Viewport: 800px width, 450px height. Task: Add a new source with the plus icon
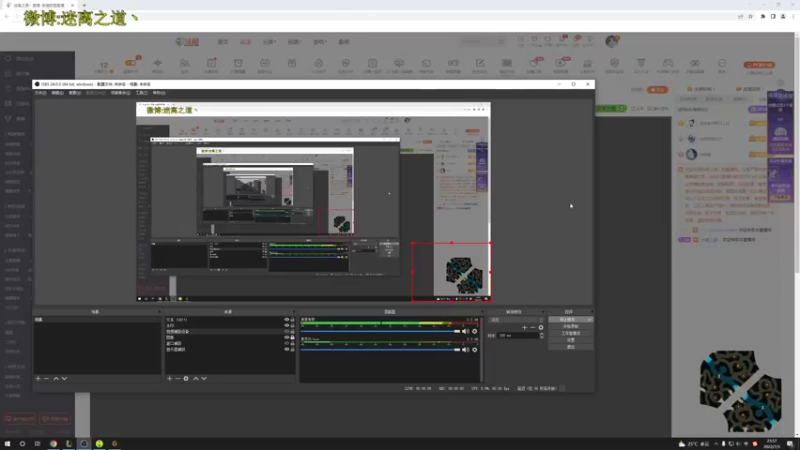coord(169,379)
